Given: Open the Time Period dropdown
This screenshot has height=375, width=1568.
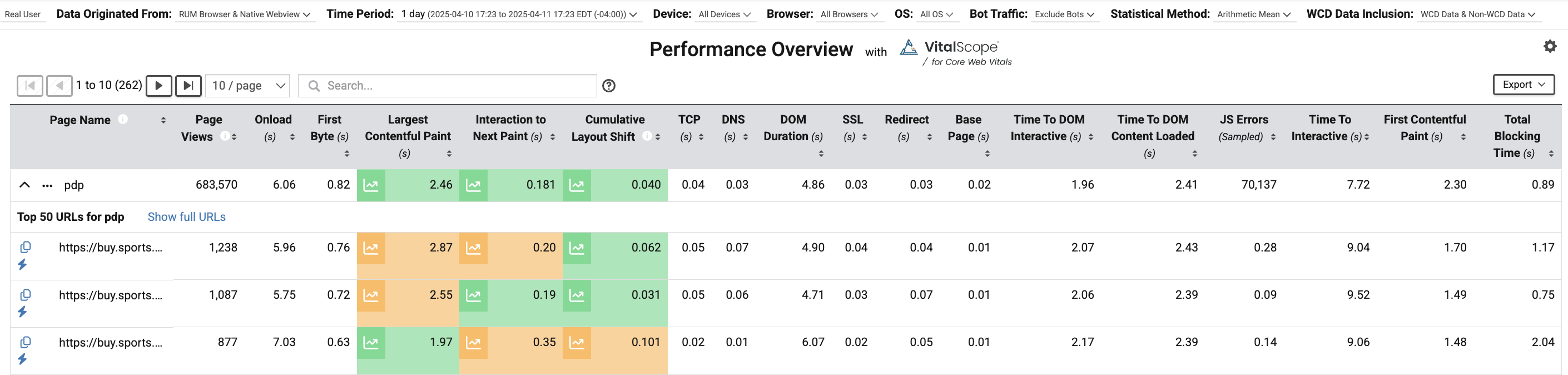Looking at the screenshot, I should tap(519, 14).
